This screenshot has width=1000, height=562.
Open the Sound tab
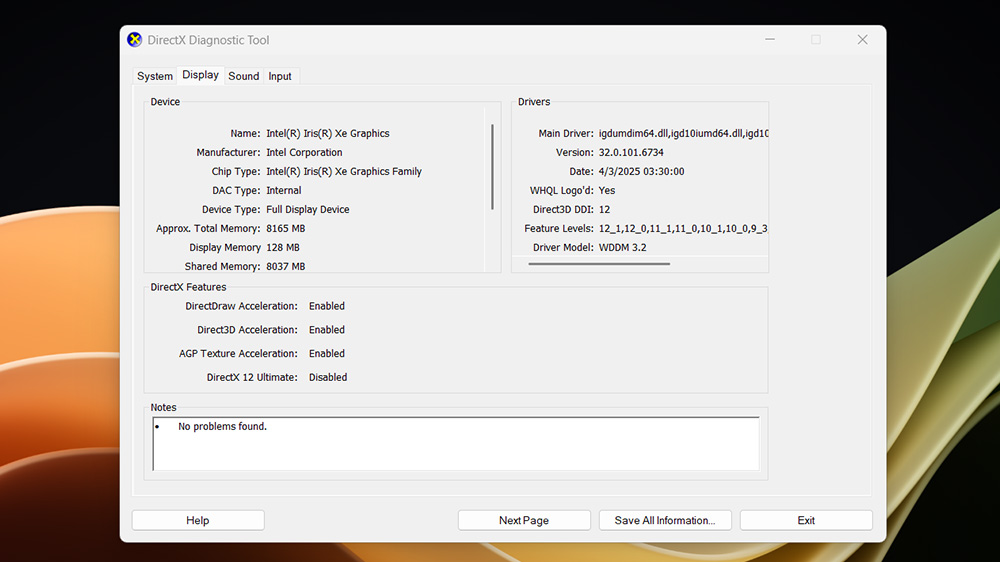point(244,76)
